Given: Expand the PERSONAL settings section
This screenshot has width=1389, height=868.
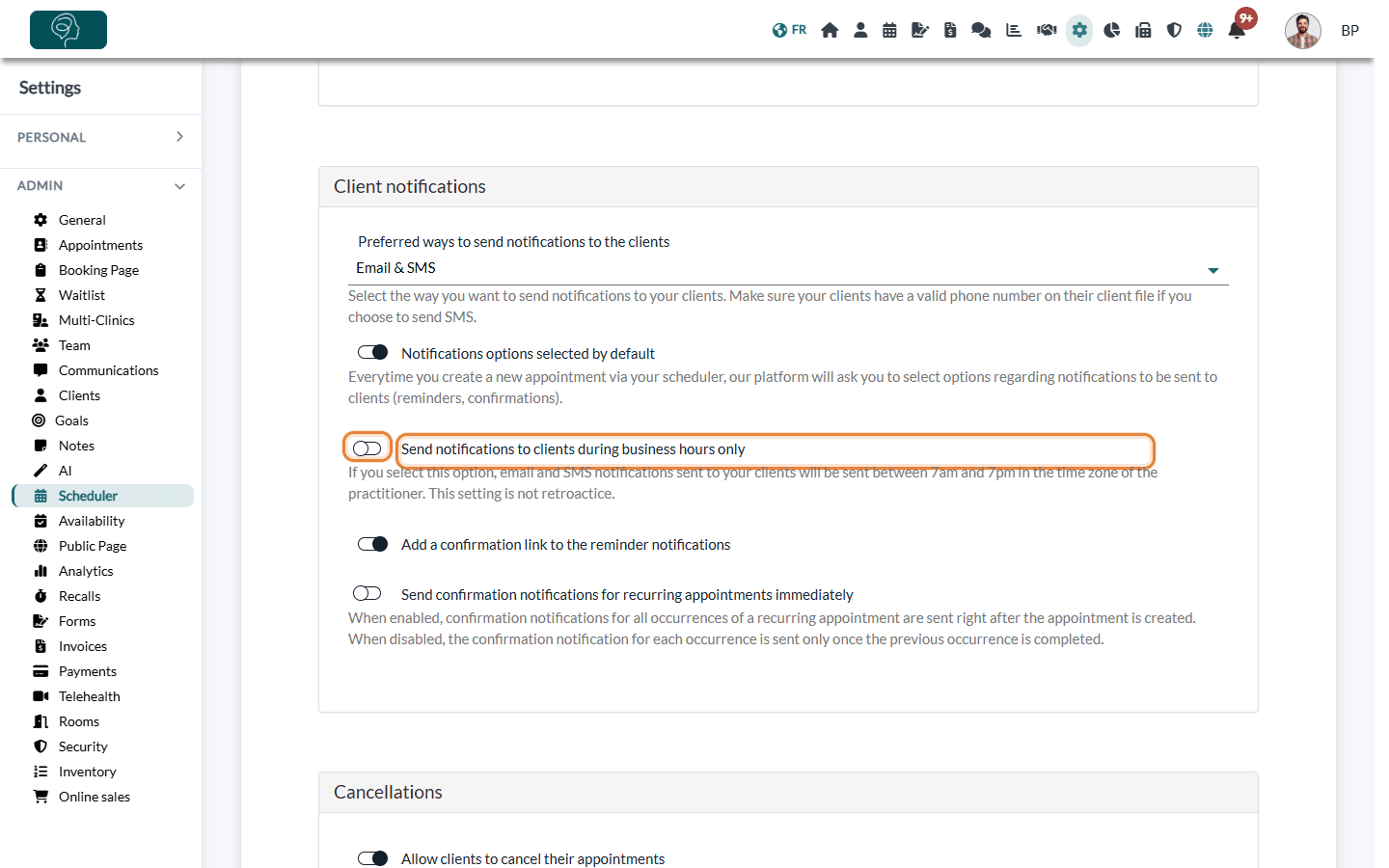Looking at the screenshot, I should pyautogui.click(x=101, y=137).
